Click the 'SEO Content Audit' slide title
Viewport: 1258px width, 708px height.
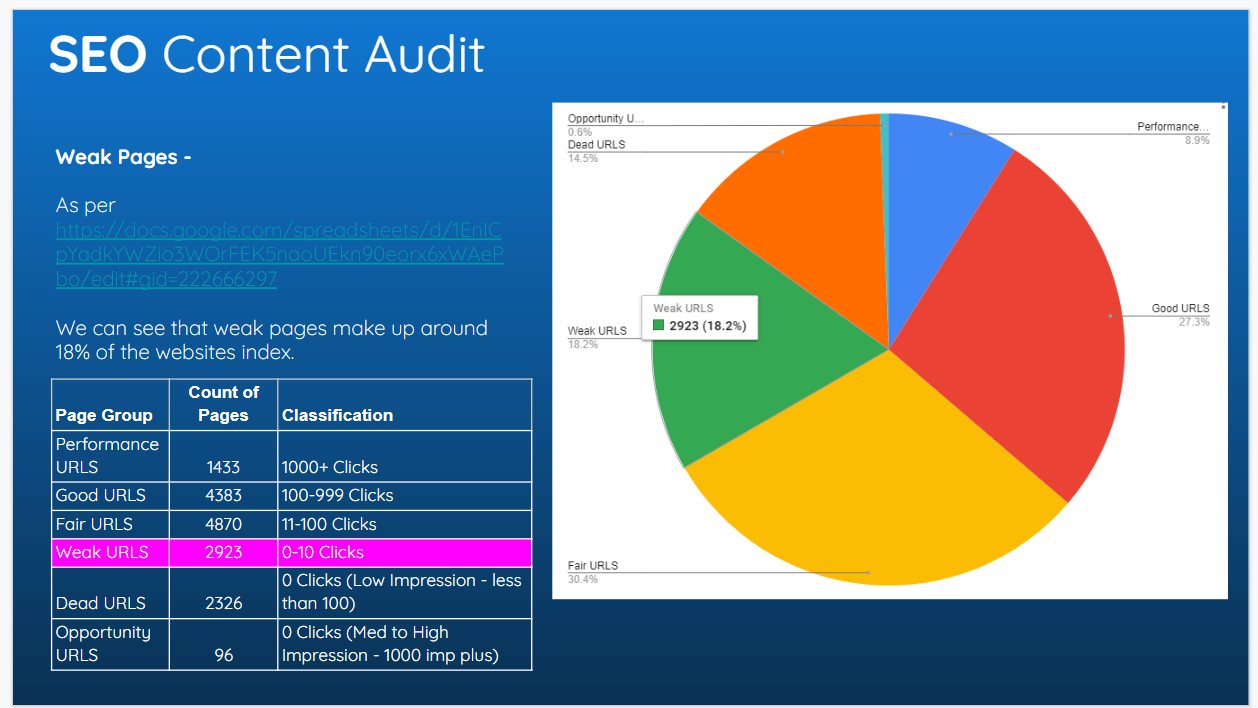267,54
